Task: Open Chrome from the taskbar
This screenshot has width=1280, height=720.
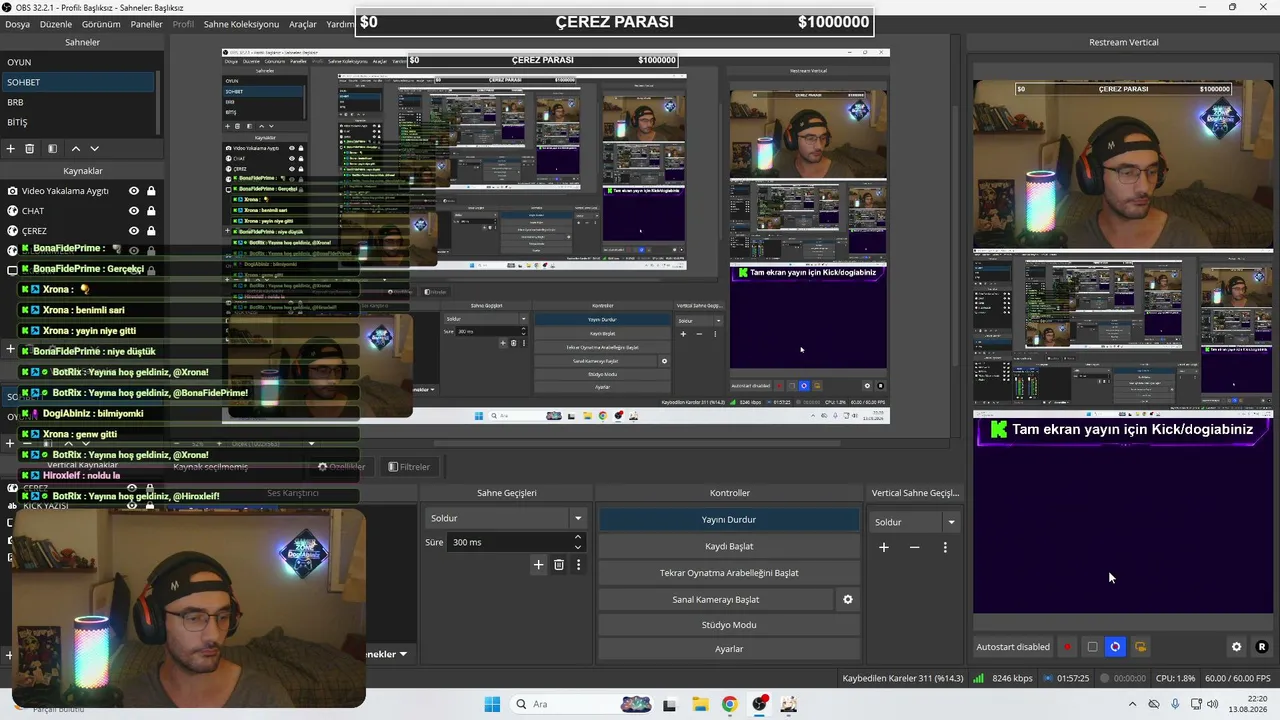Action: coord(729,704)
